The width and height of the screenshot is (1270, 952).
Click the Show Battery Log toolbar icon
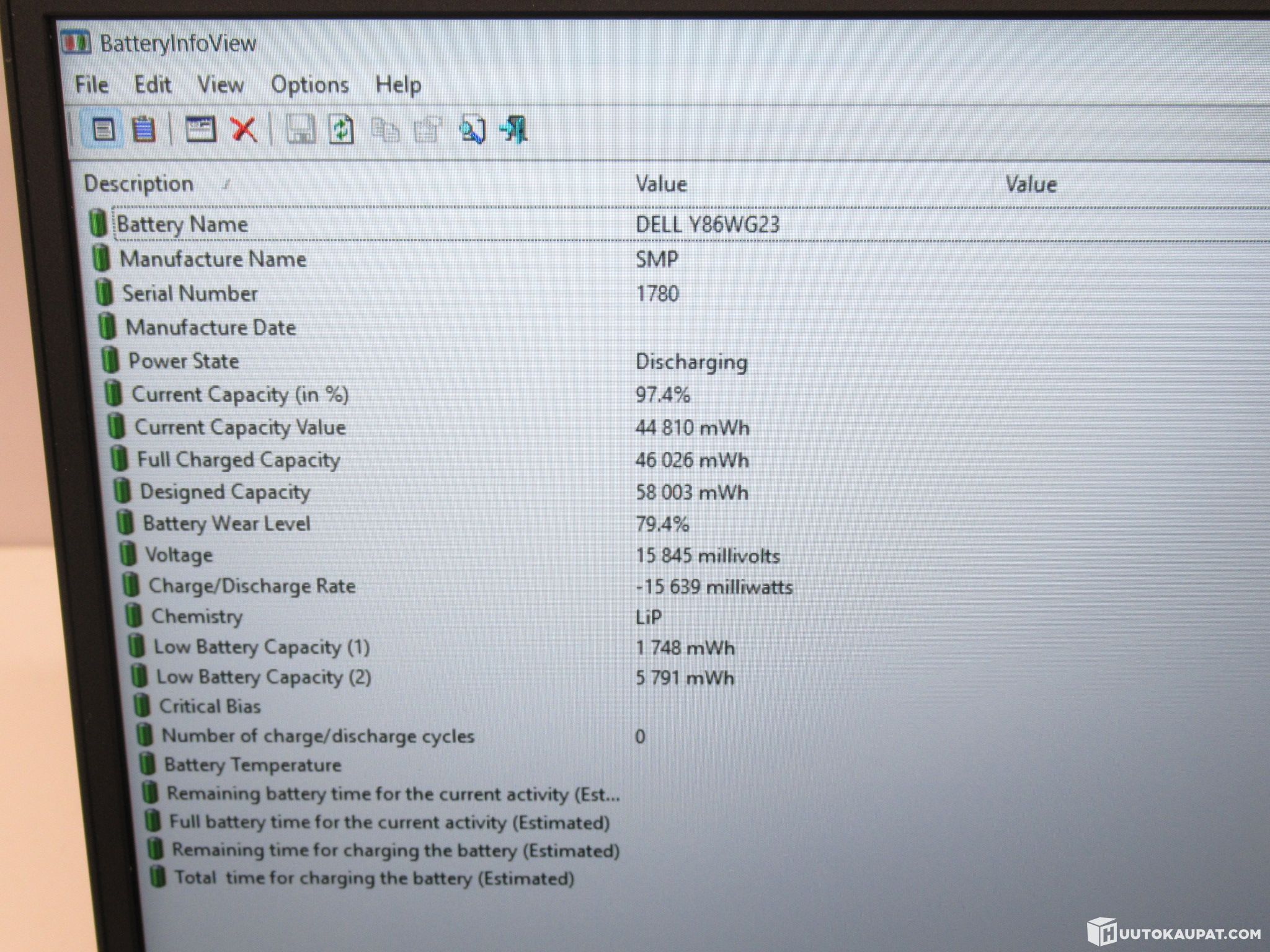tap(144, 129)
